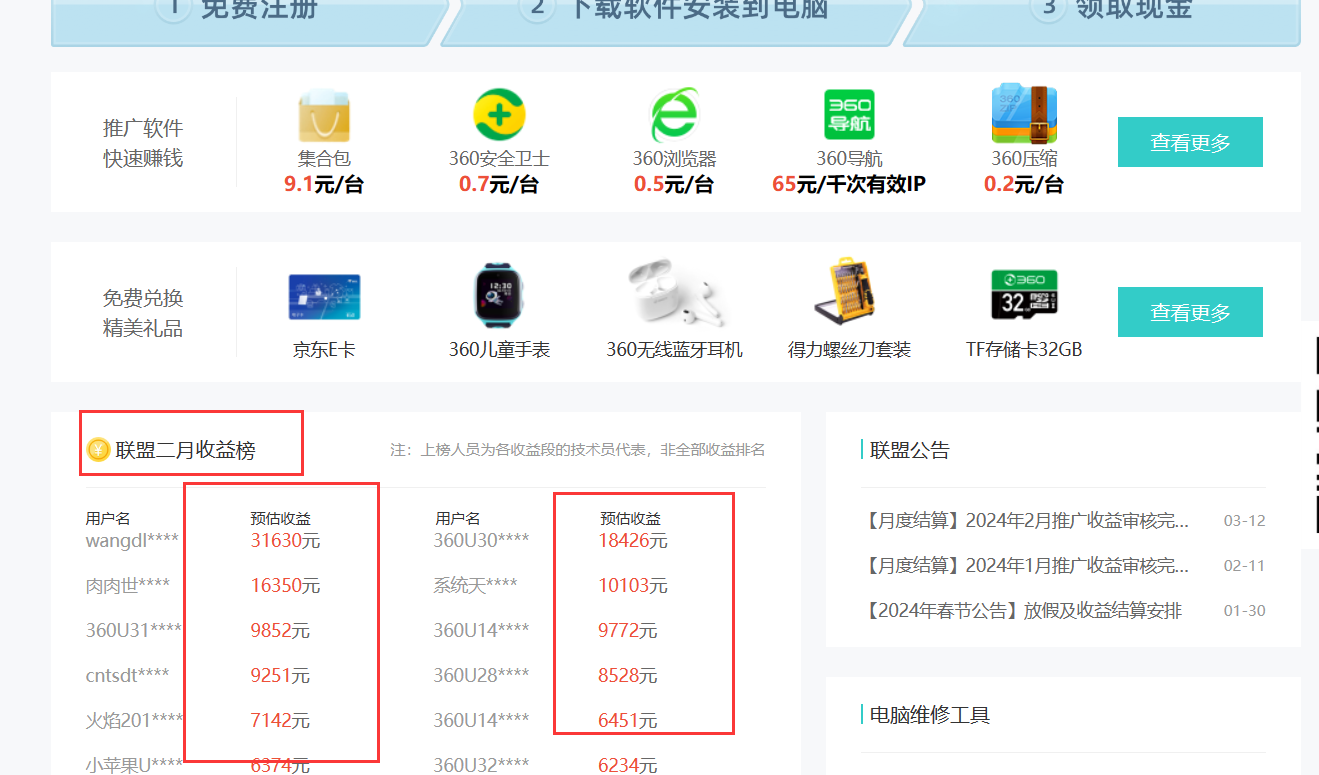Click the 0.5元/台 price text
Screen dimensions: 1319x775
pos(674,185)
